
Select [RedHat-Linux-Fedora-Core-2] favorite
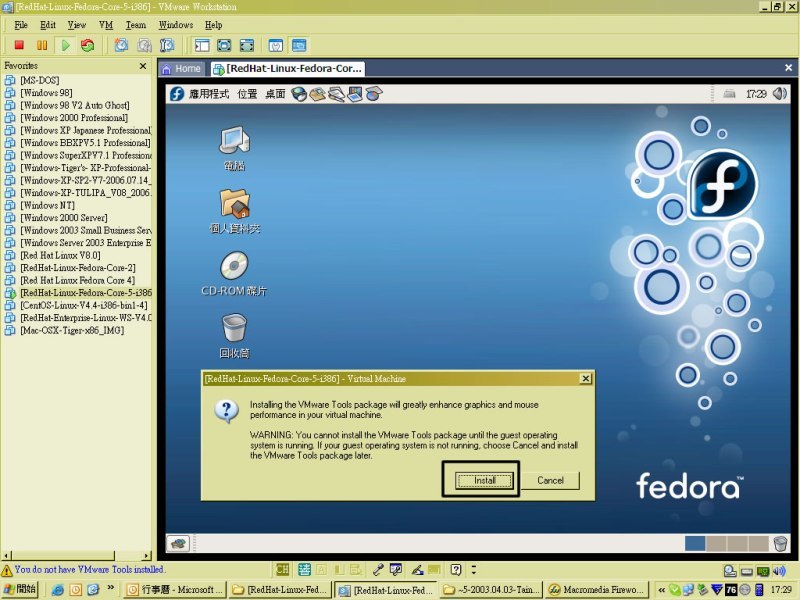[x=78, y=268]
